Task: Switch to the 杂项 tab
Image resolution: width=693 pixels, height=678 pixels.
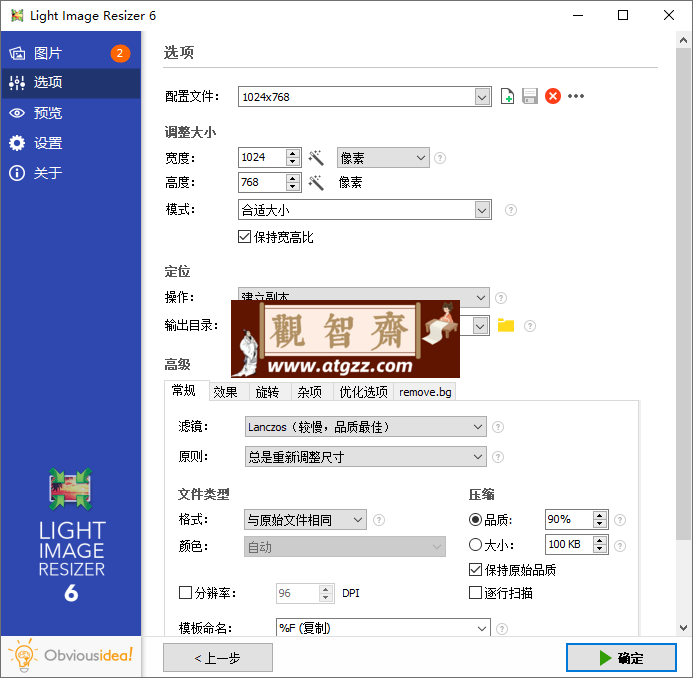Action: point(312,392)
